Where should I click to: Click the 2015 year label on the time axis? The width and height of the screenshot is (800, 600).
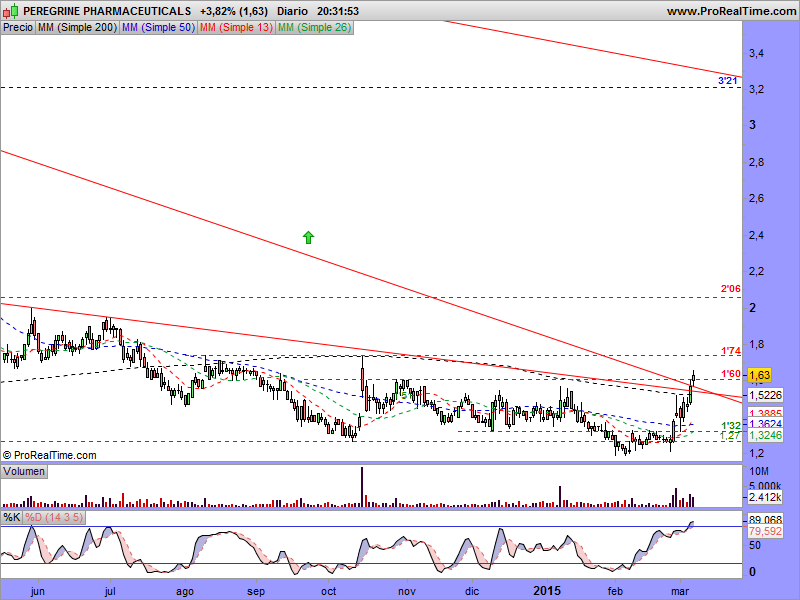click(547, 591)
